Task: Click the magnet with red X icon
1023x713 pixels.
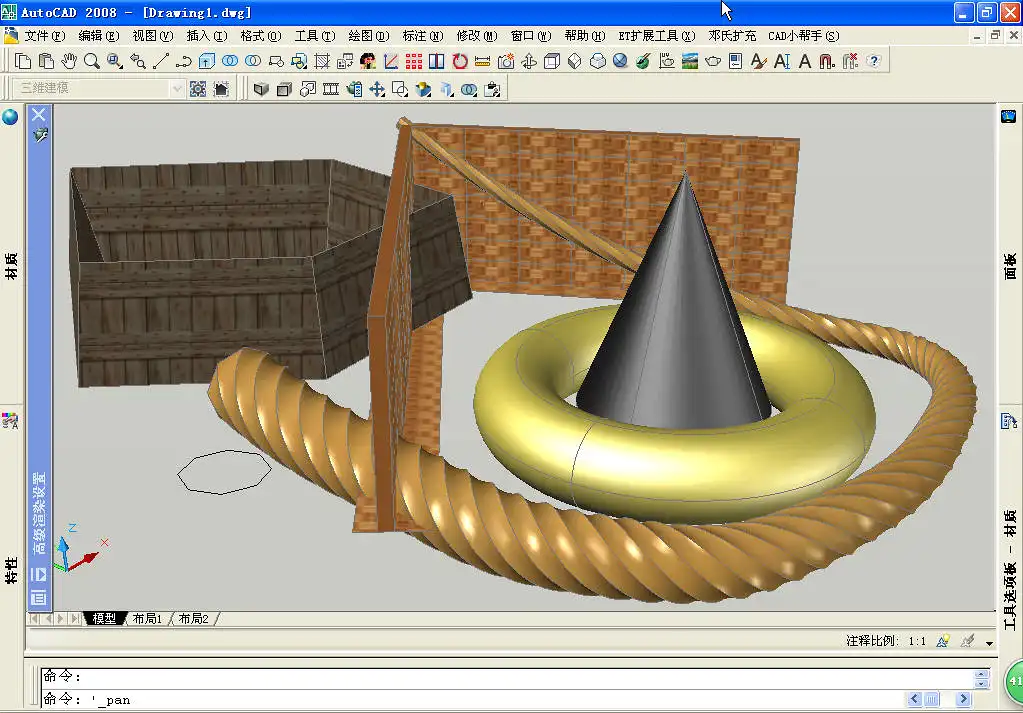Action: click(x=850, y=61)
